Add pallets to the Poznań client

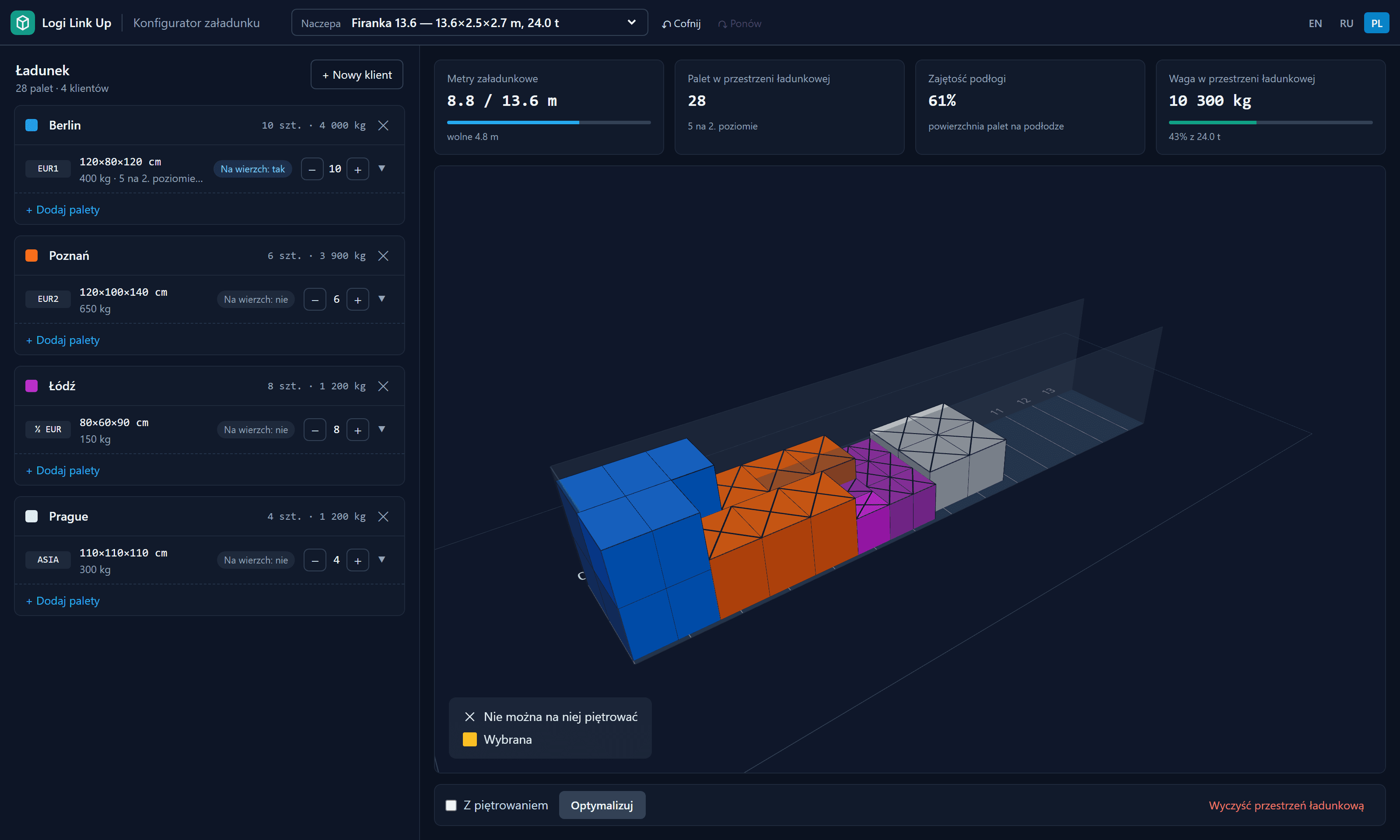pyautogui.click(x=63, y=340)
